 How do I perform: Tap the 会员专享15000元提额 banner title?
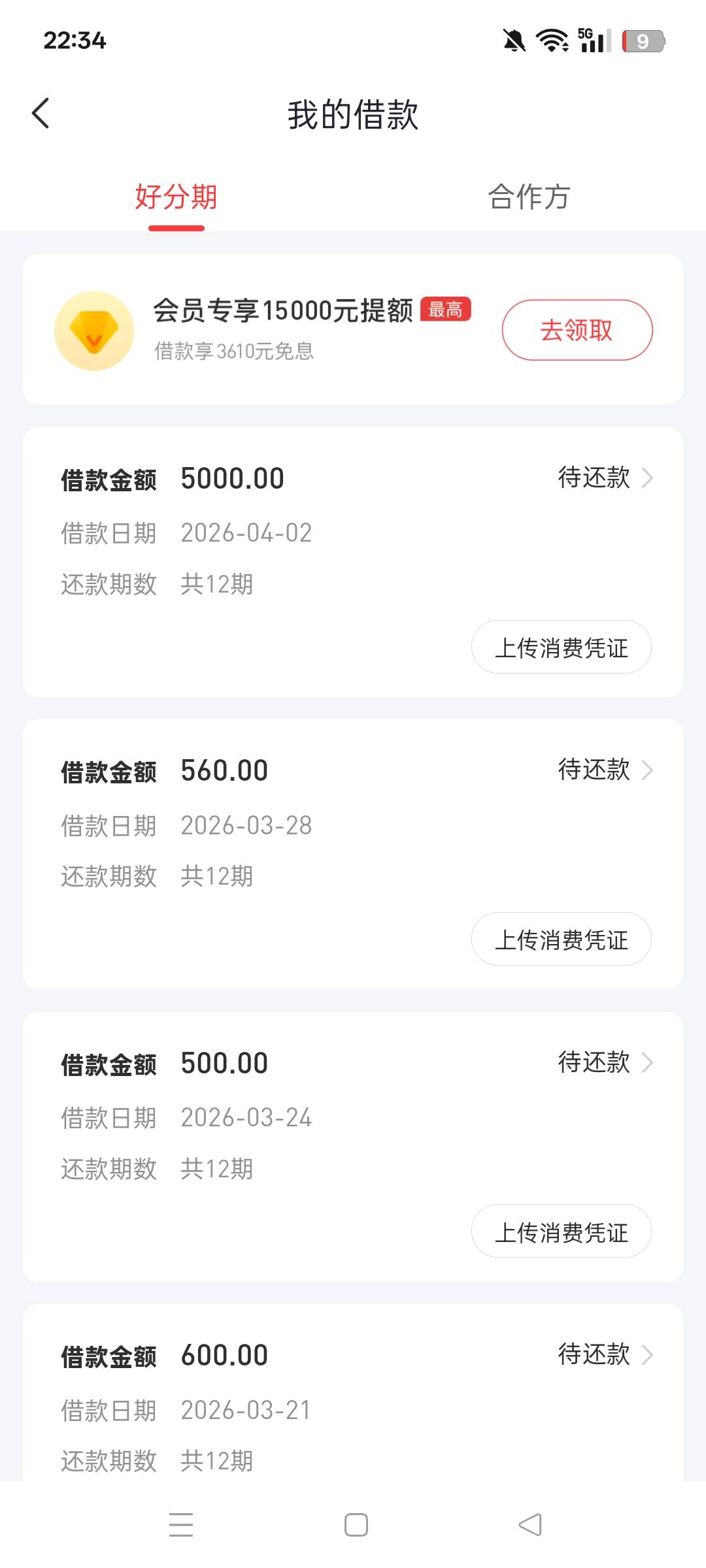click(x=282, y=311)
